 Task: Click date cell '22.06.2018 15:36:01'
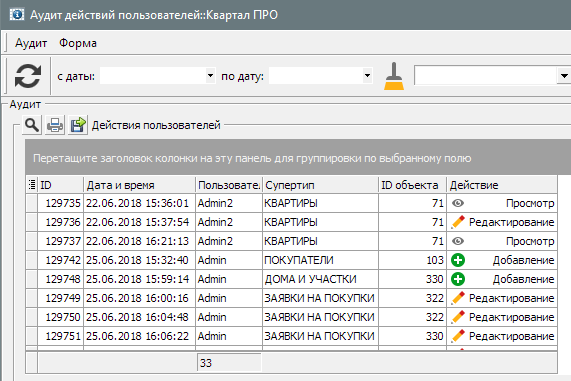pyautogui.click(x=139, y=203)
